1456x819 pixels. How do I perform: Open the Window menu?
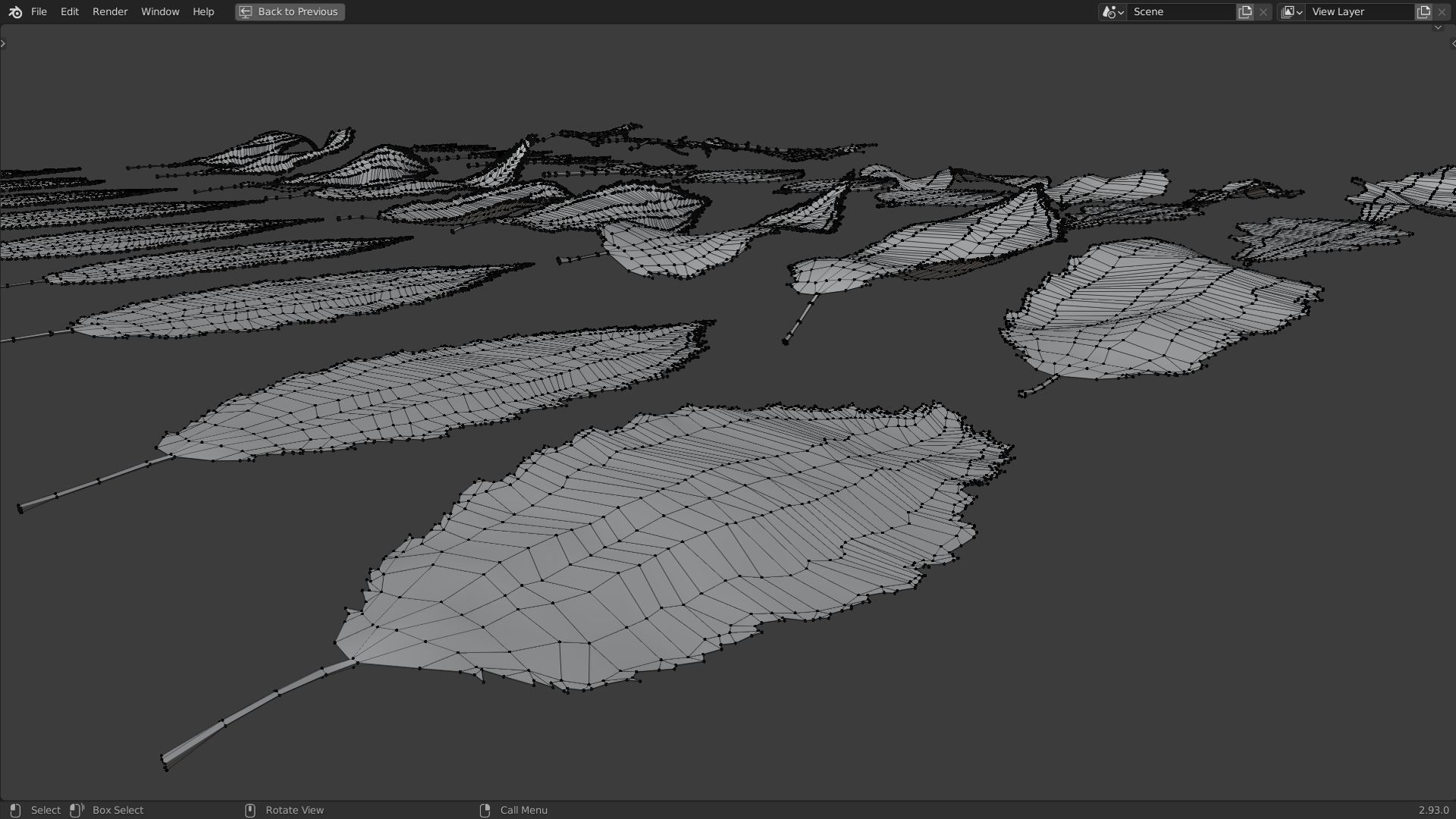(x=160, y=12)
